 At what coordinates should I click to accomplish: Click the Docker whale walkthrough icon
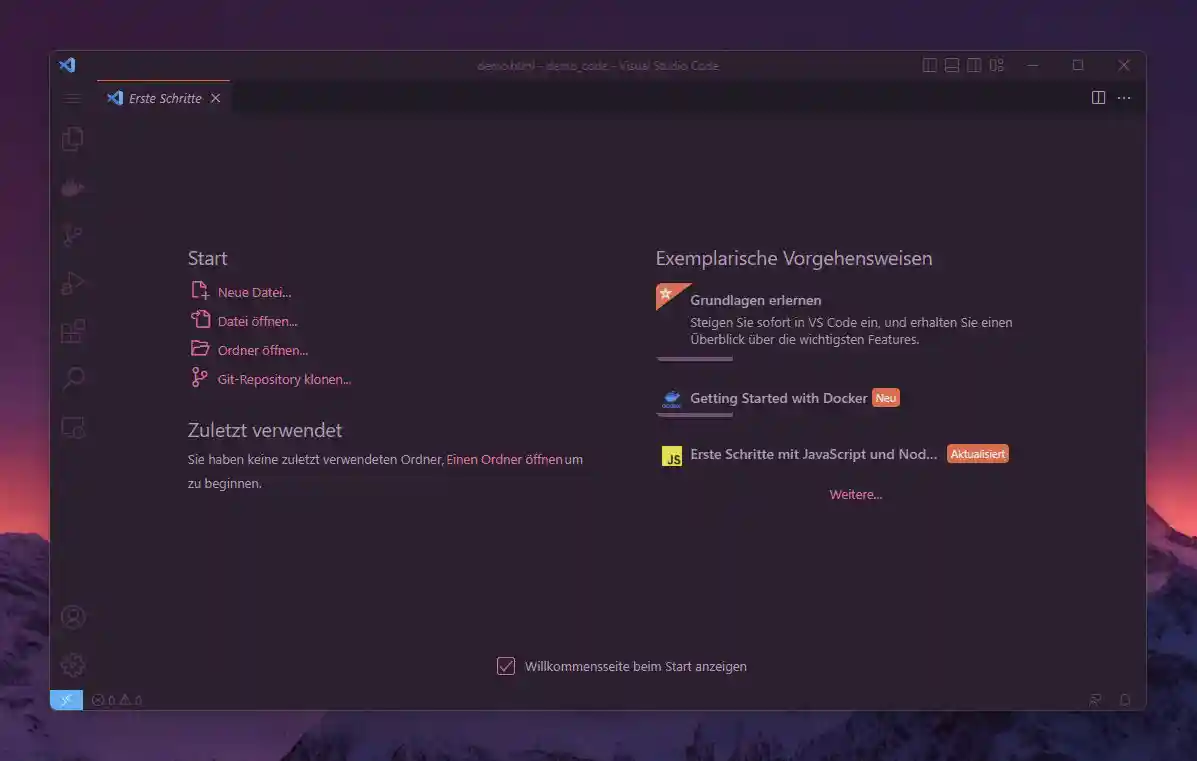tap(672, 398)
